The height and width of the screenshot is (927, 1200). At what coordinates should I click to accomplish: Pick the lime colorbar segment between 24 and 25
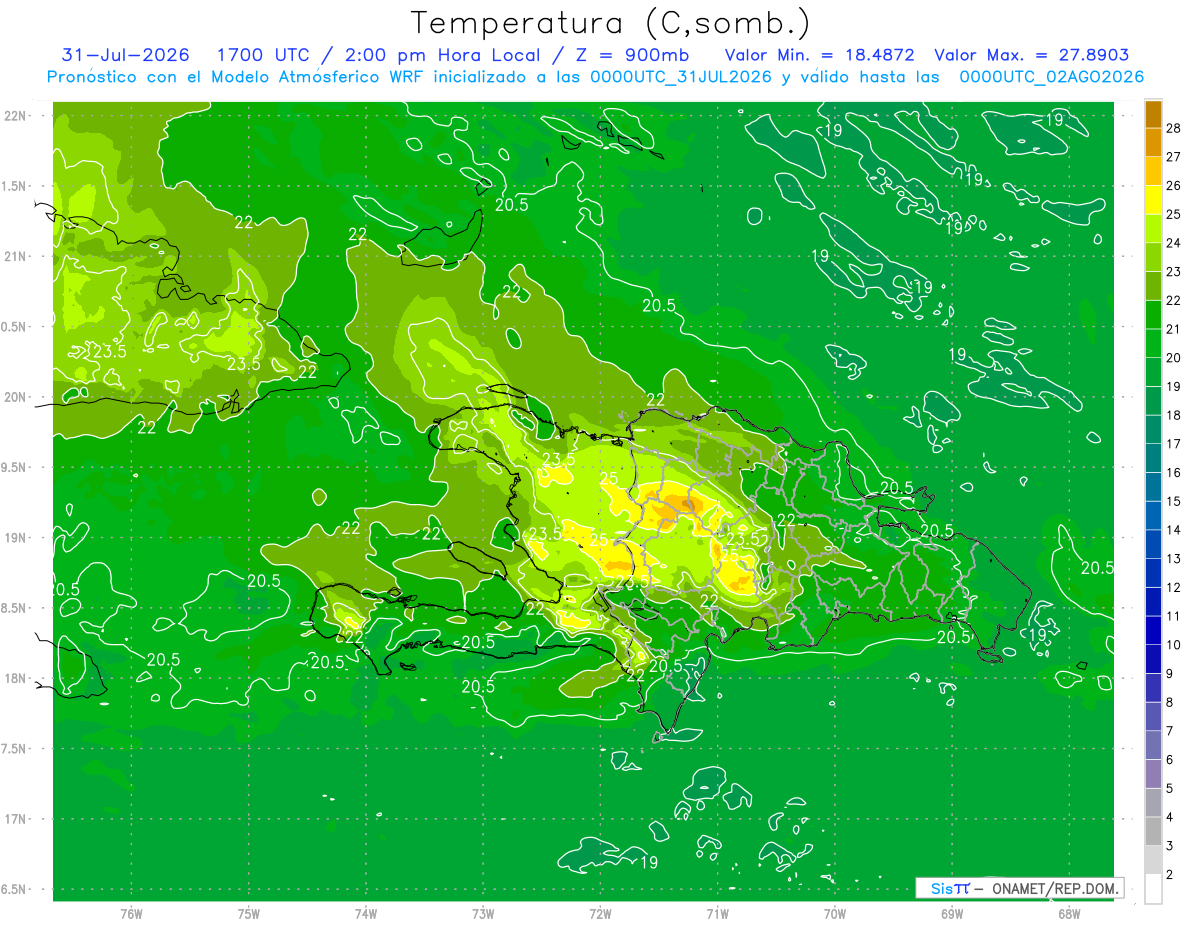coord(1153,228)
